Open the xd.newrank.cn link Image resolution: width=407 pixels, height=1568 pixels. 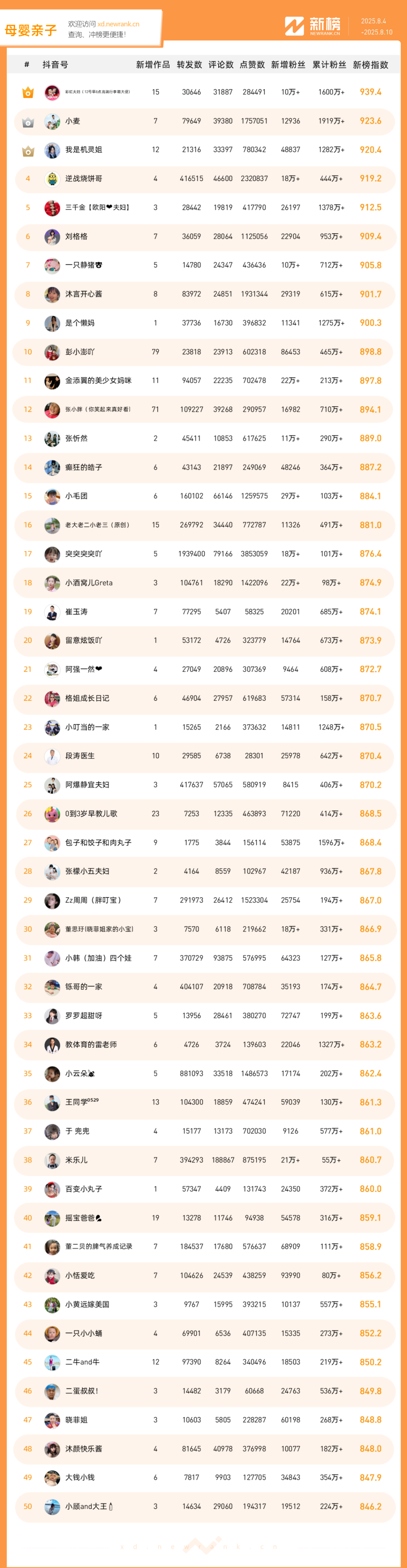tap(118, 24)
